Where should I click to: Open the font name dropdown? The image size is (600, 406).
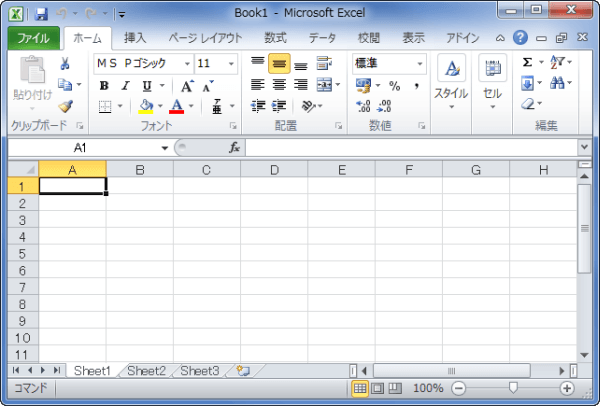(x=187, y=64)
